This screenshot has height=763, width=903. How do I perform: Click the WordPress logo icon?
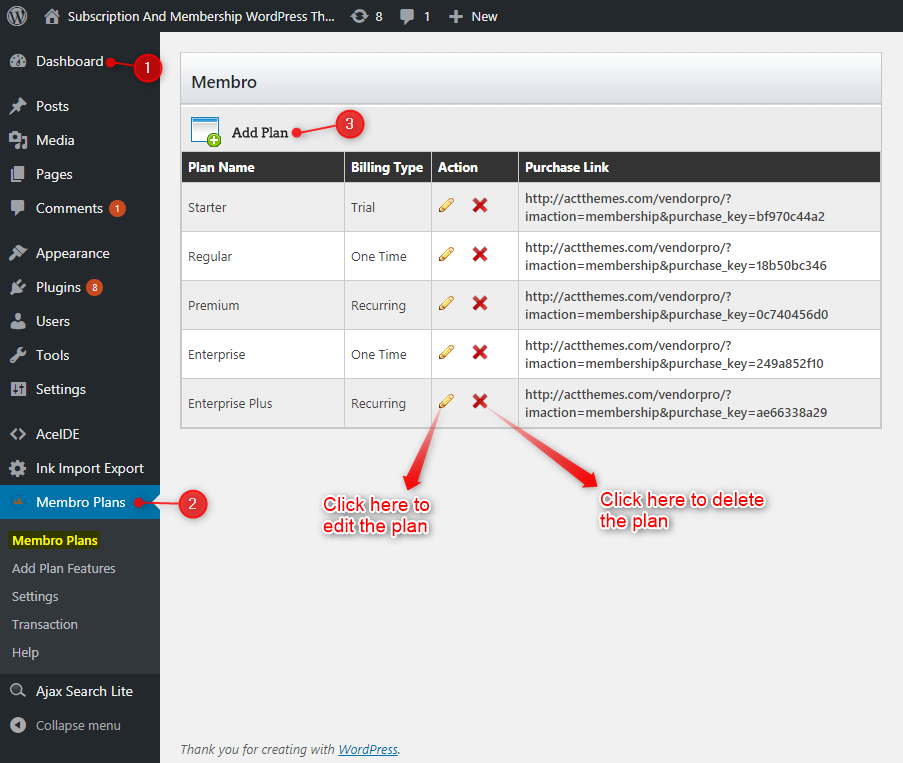pos(17,16)
